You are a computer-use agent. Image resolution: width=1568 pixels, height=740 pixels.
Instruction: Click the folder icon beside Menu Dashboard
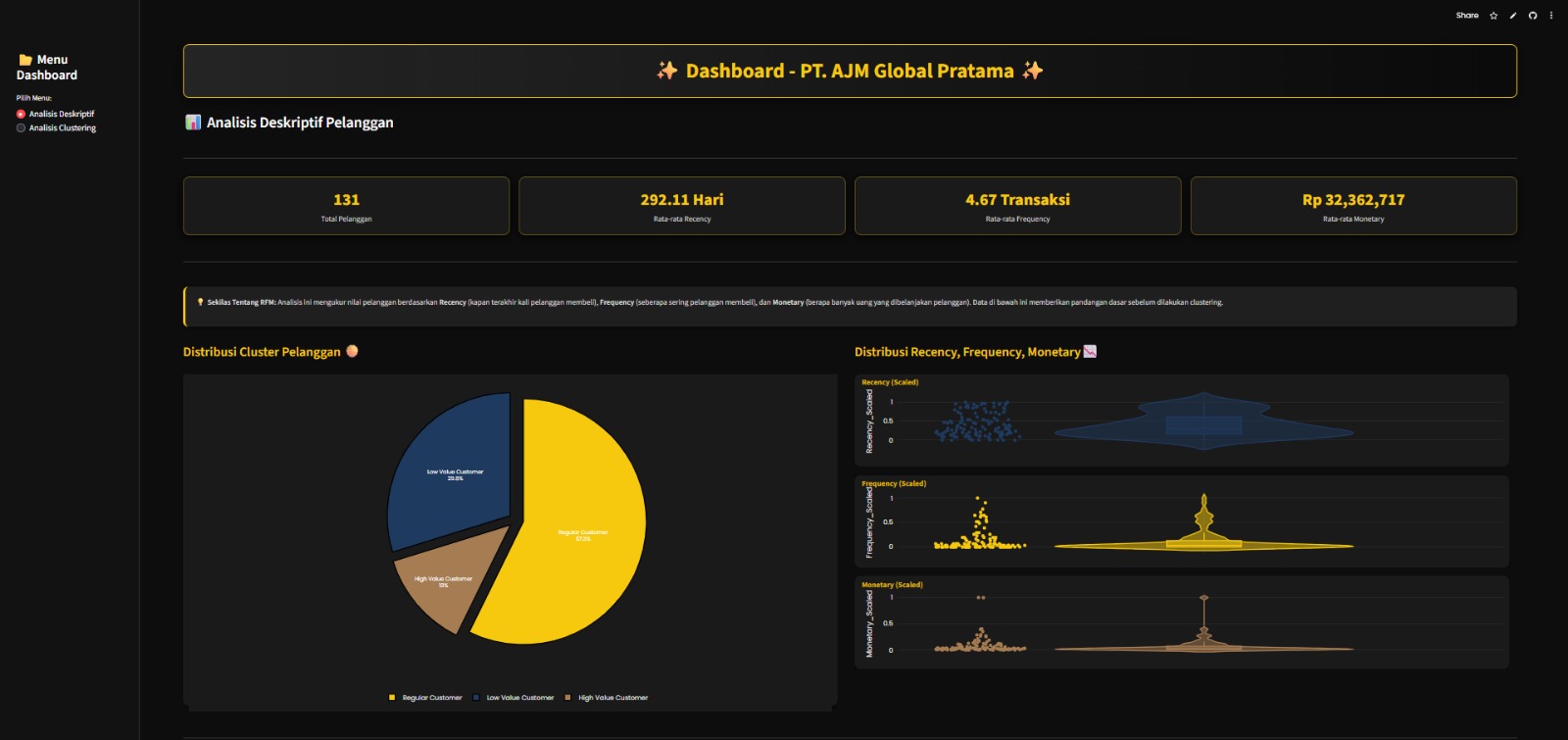[x=25, y=60]
